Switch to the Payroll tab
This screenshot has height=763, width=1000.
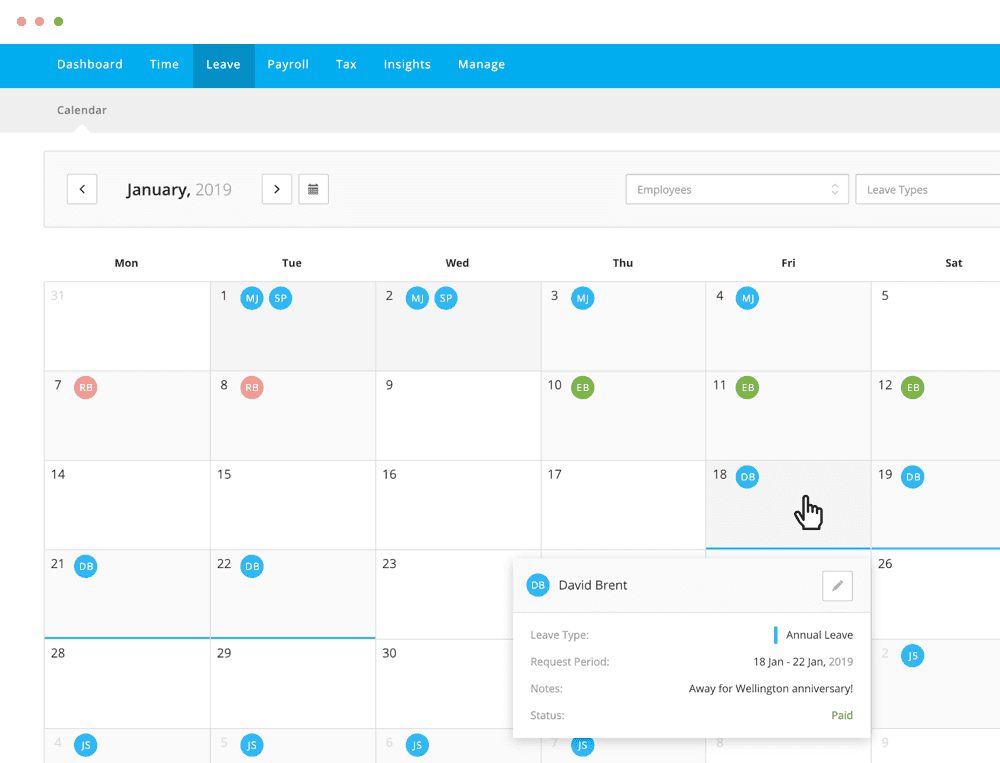(288, 64)
